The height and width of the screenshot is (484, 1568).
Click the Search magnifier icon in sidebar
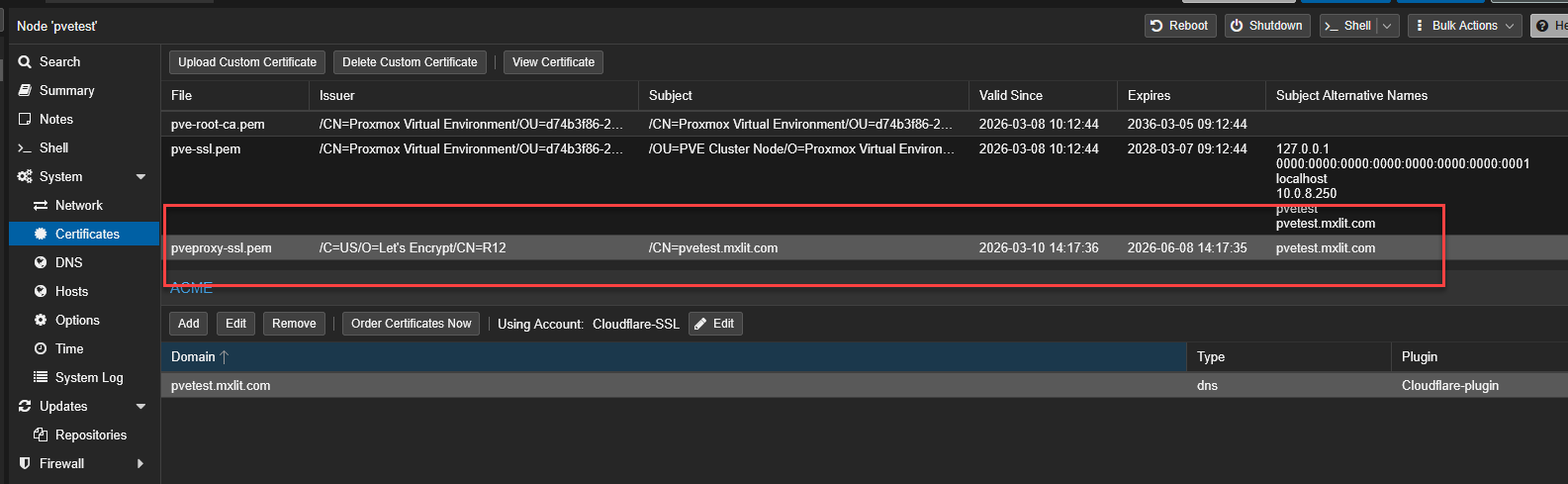point(25,62)
